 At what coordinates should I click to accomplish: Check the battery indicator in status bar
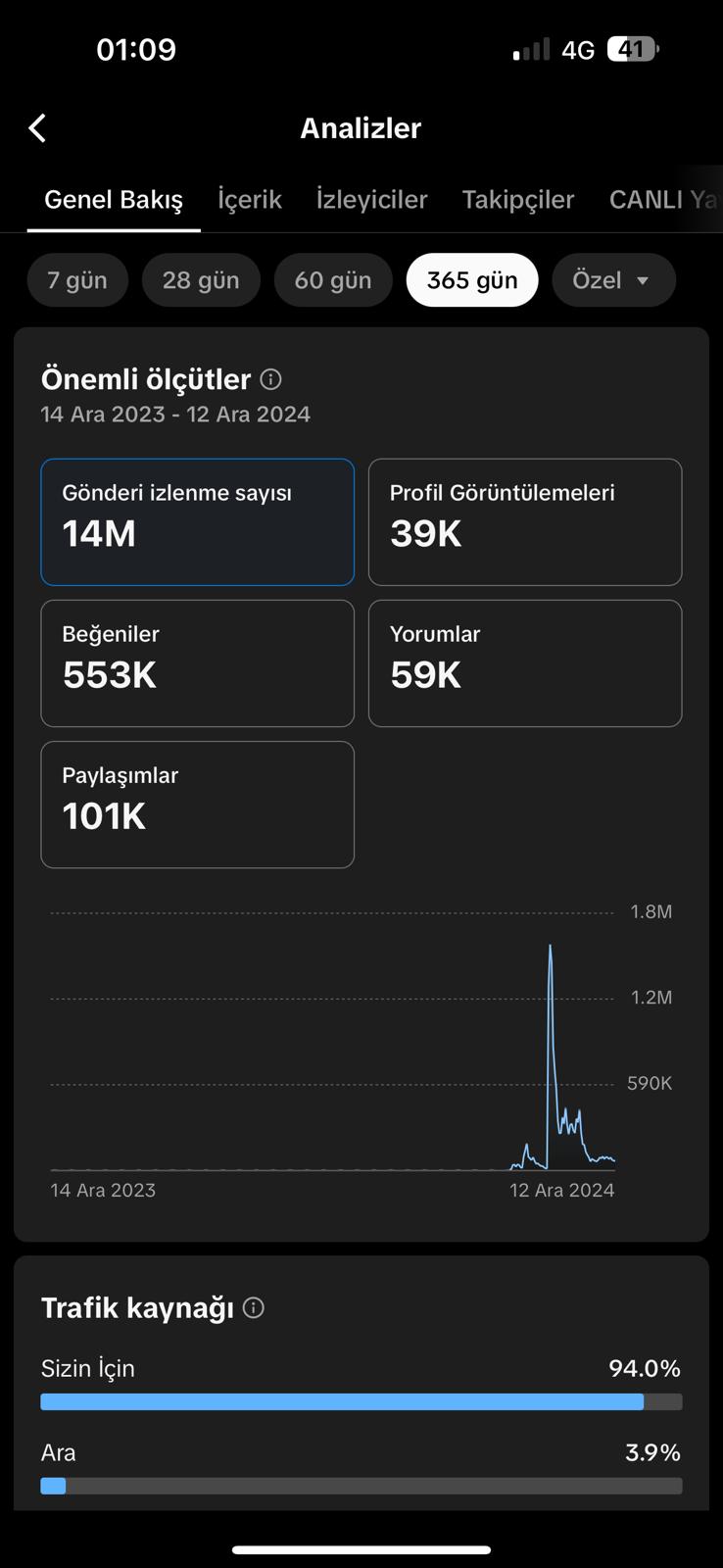(633, 49)
